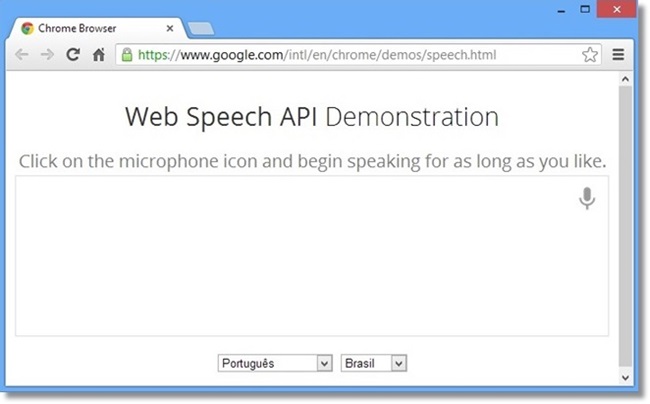Reload the page
The width and height of the screenshot is (650, 404).
(x=73, y=54)
